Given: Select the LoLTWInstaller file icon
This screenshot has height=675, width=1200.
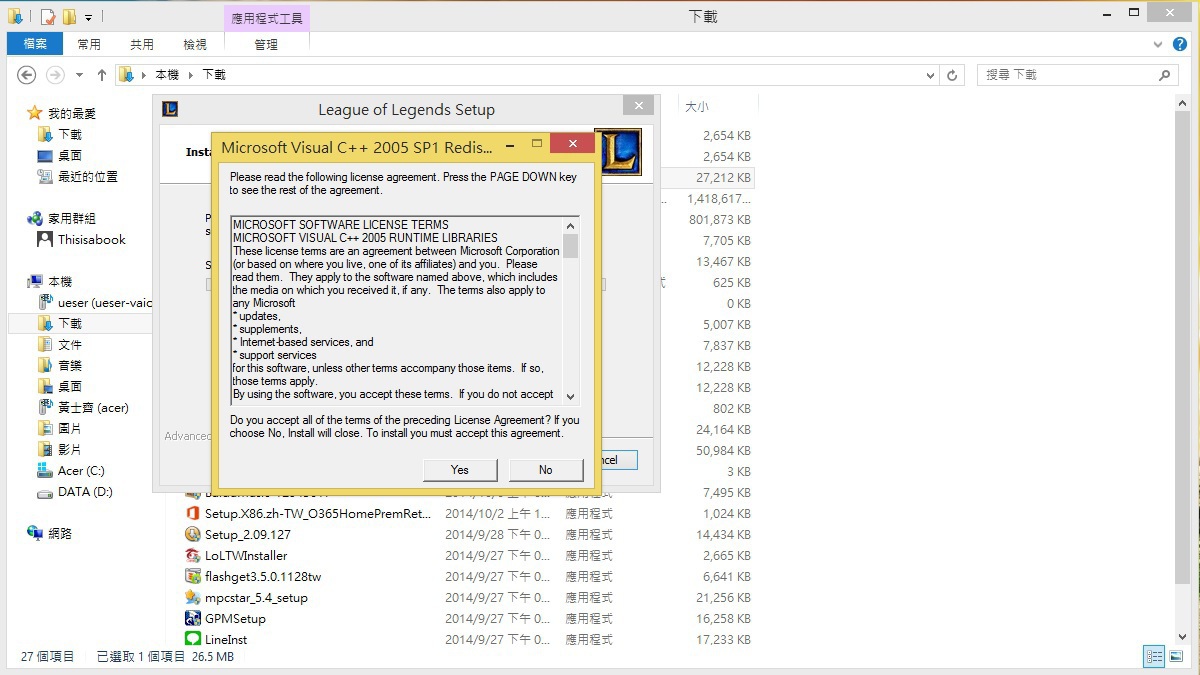Looking at the screenshot, I should [193, 556].
